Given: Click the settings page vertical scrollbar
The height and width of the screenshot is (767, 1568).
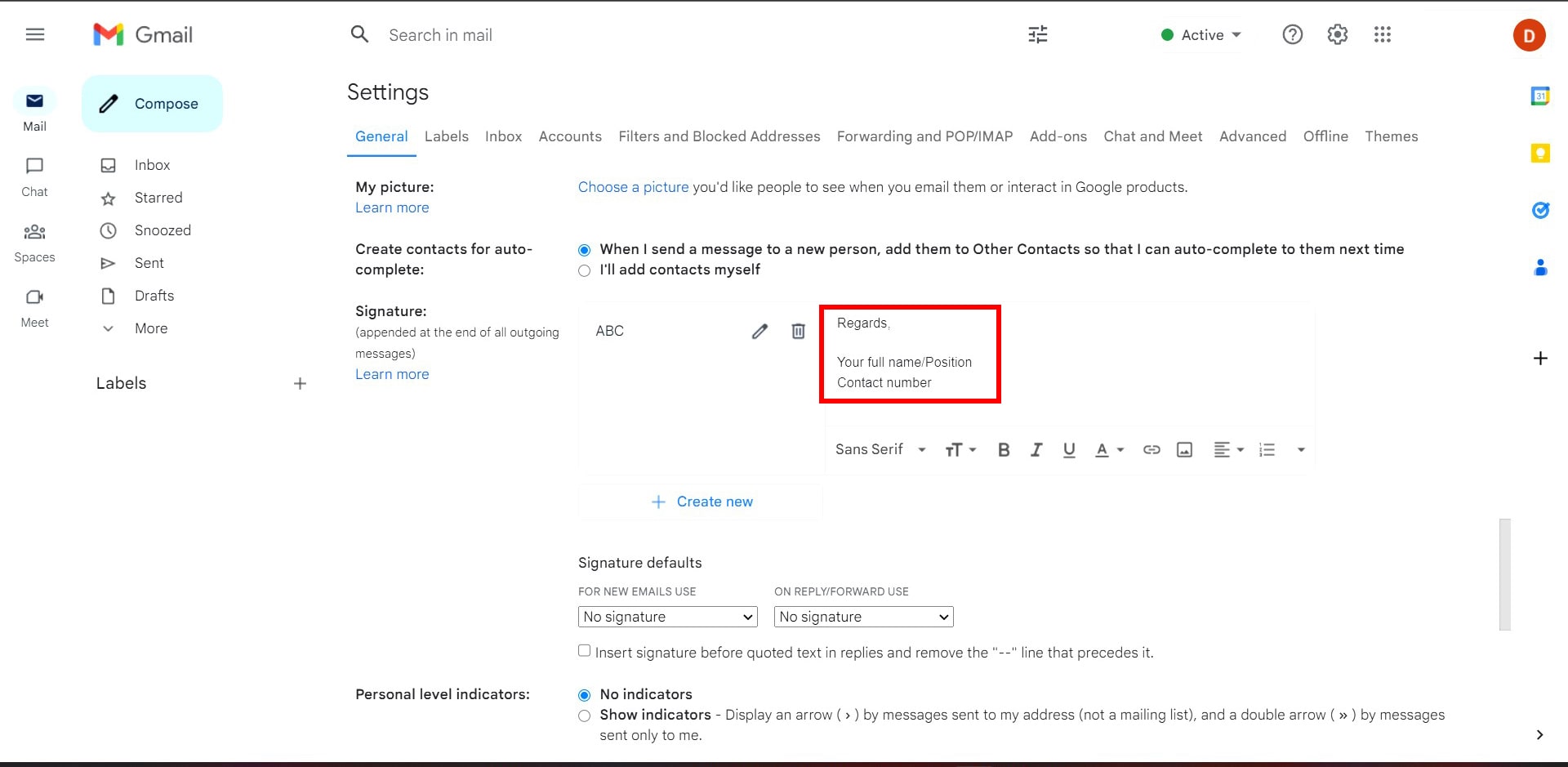Looking at the screenshot, I should tap(1505, 574).
